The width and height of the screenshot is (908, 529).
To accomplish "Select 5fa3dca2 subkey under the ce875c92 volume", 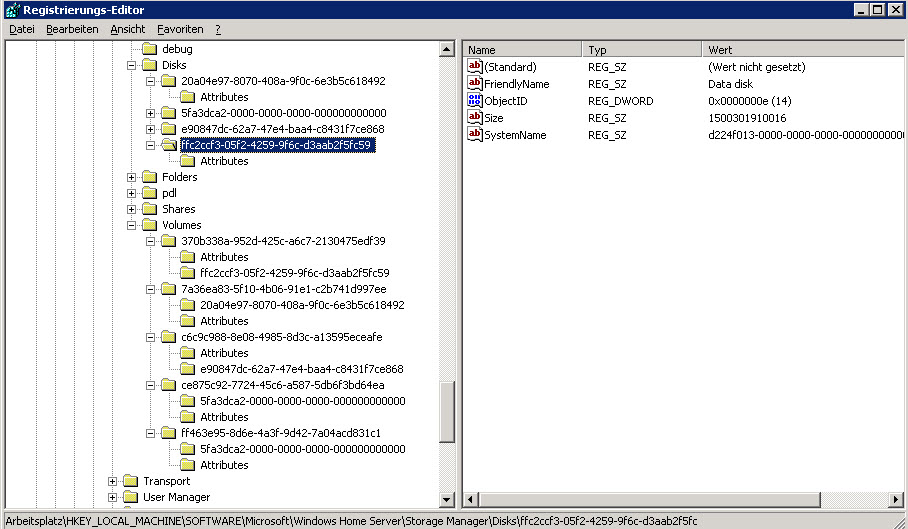I will pyautogui.click(x=303, y=401).
